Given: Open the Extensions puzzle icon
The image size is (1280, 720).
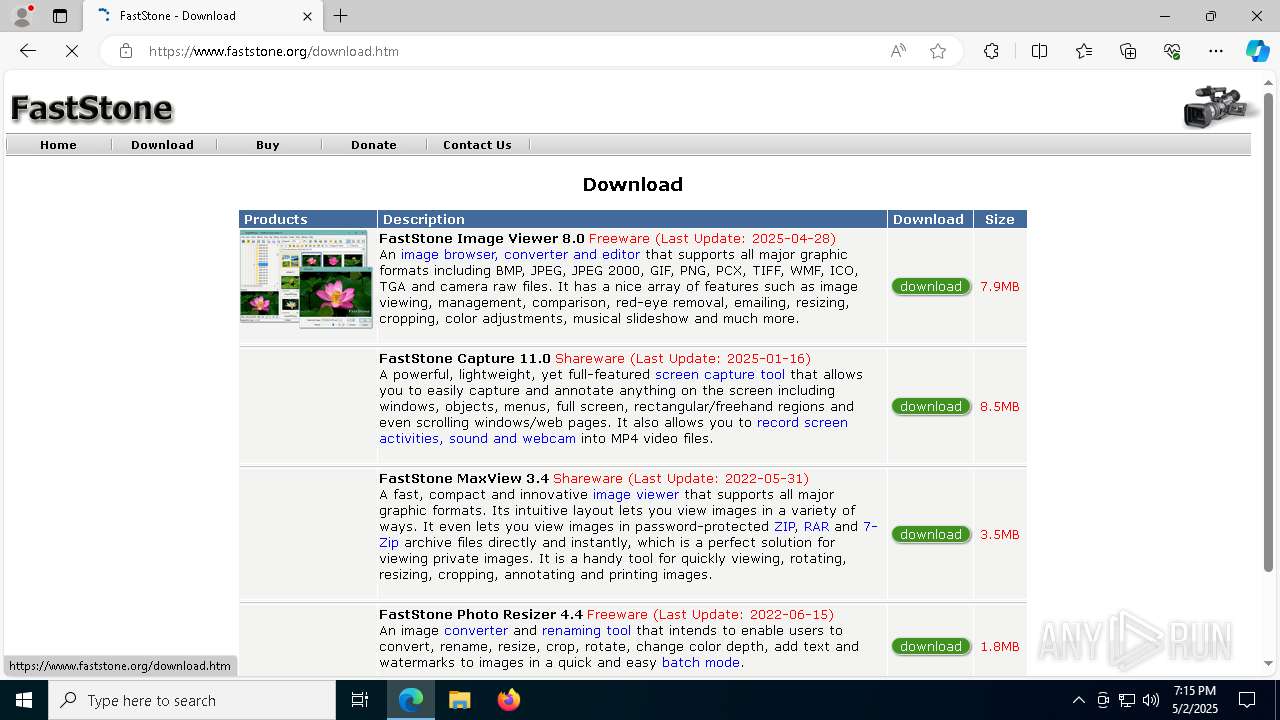Looking at the screenshot, I should pyautogui.click(x=991, y=51).
